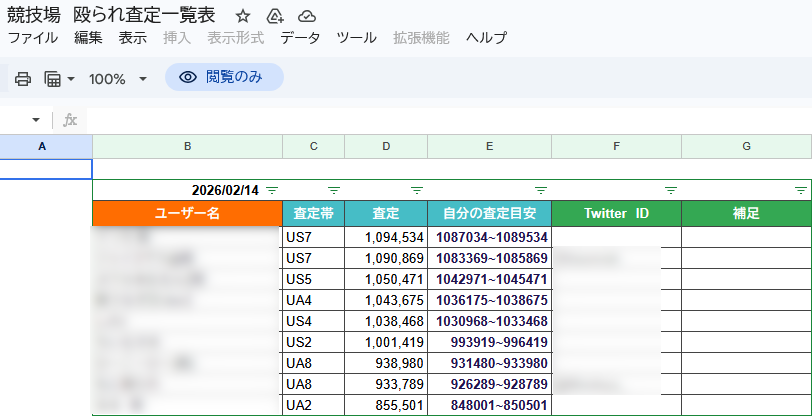Check the cloud document status icon
Image resolution: width=812 pixels, height=420 pixels.
307,16
